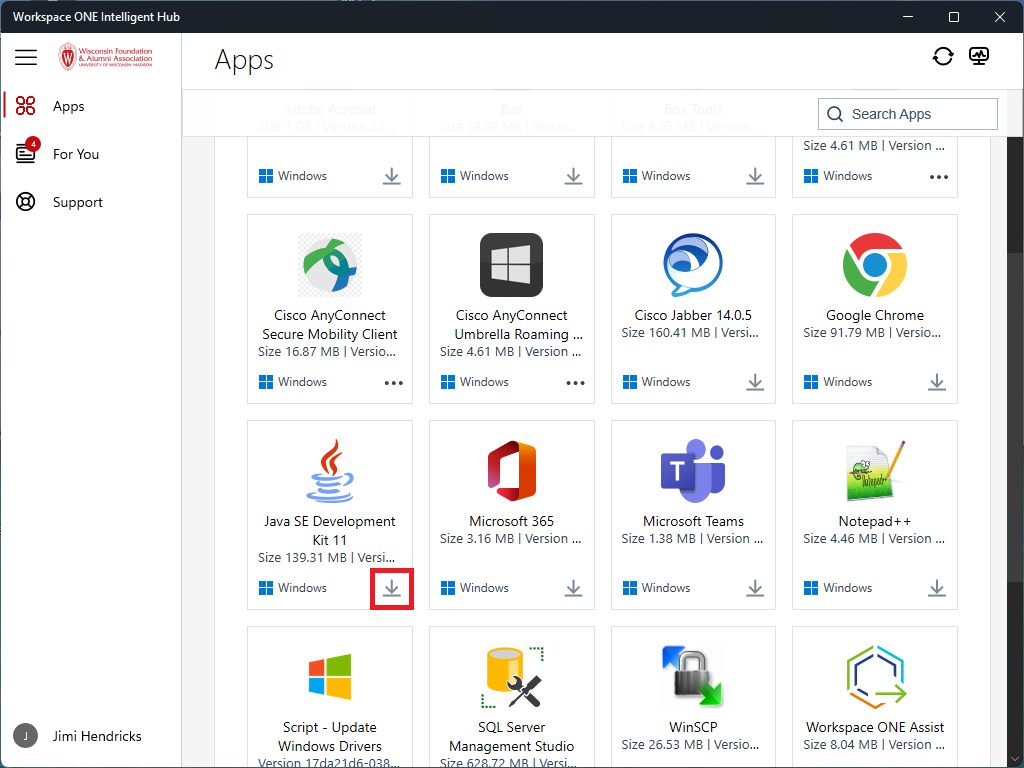The width and height of the screenshot is (1024, 768).
Task: Click the Windows label on Notepad++ card
Action: coord(847,588)
